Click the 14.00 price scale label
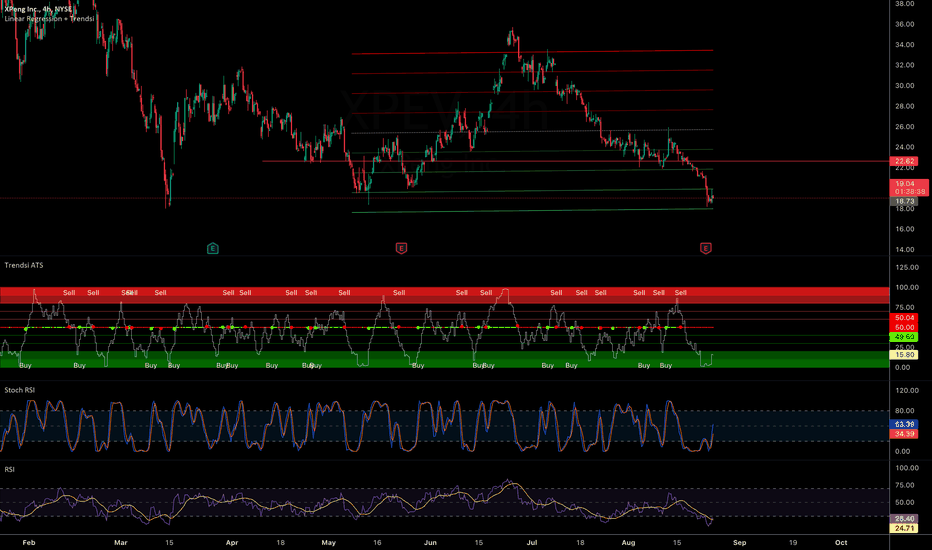The width and height of the screenshot is (932, 550). pyautogui.click(x=905, y=250)
